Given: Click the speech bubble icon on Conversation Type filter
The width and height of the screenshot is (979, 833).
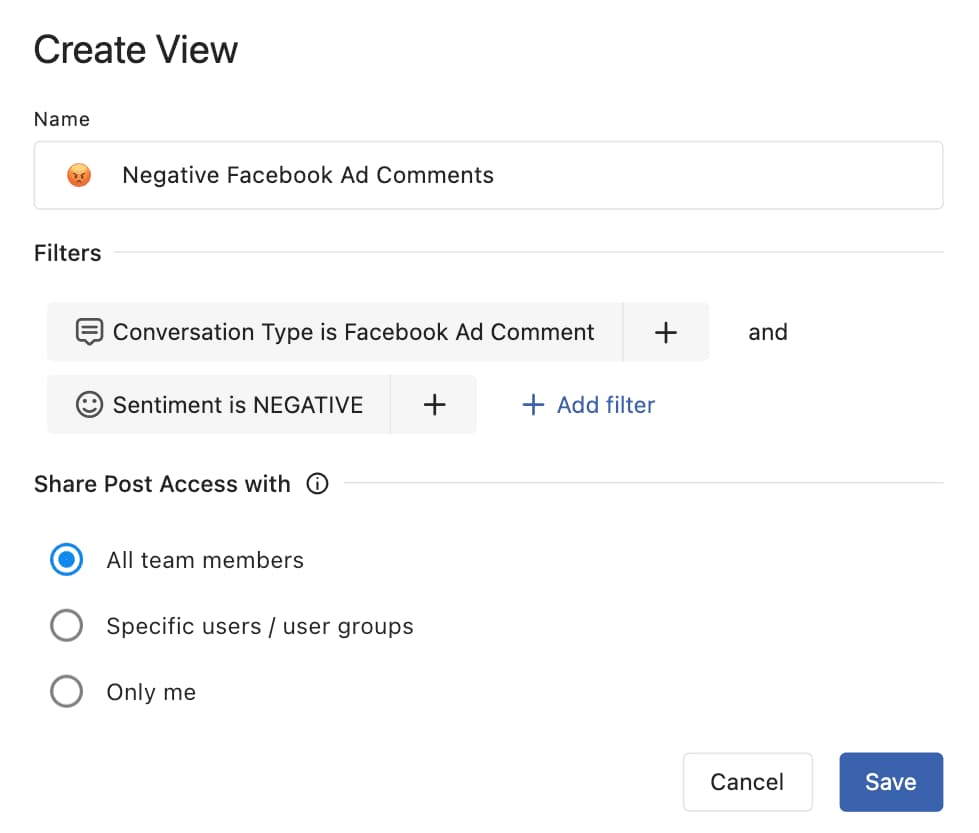Looking at the screenshot, I should pos(90,331).
